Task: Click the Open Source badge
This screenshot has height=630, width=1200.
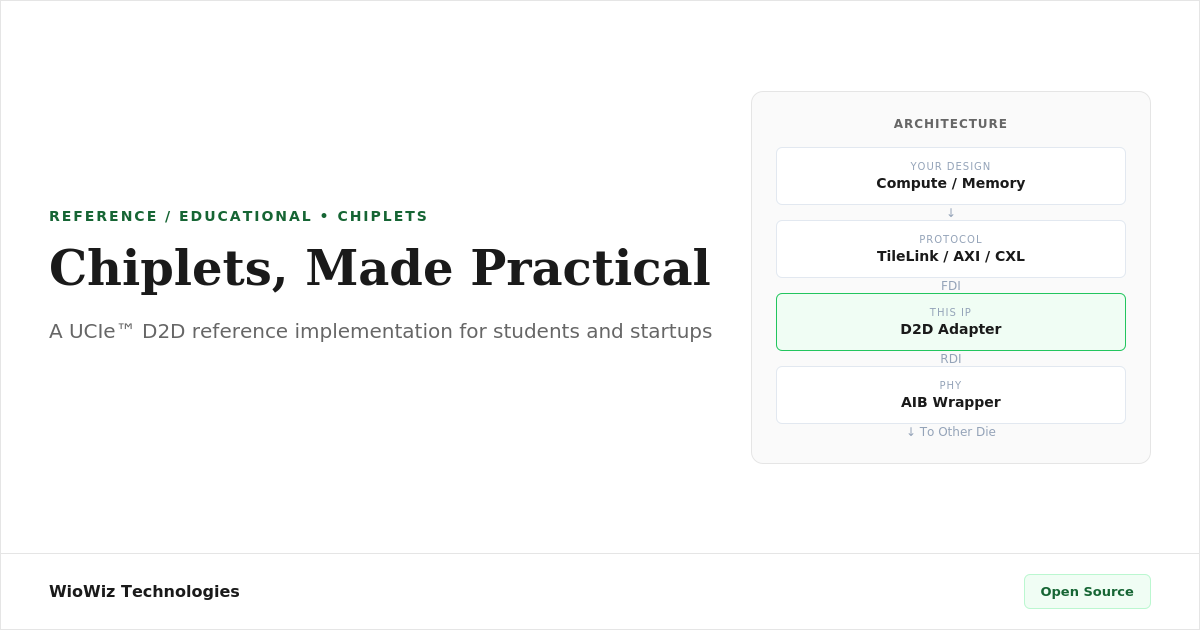Action: pos(1087,591)
